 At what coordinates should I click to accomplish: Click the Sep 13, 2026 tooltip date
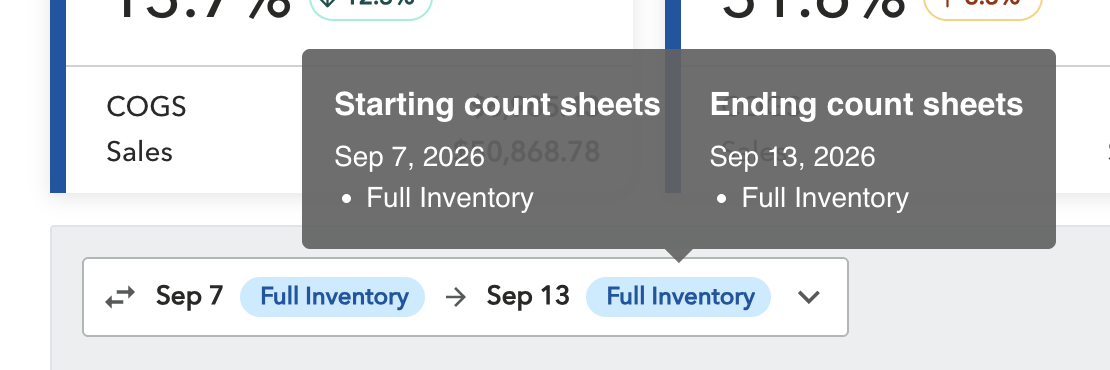793,156
